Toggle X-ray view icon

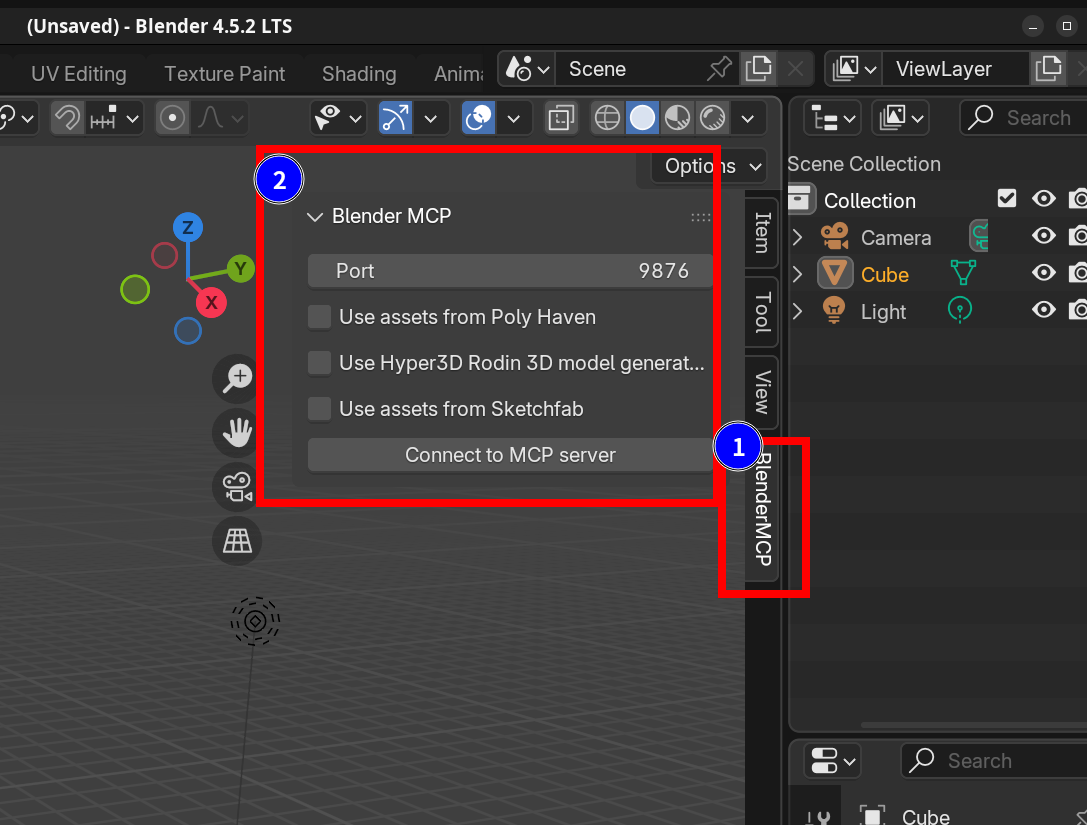tap(561, 118)
